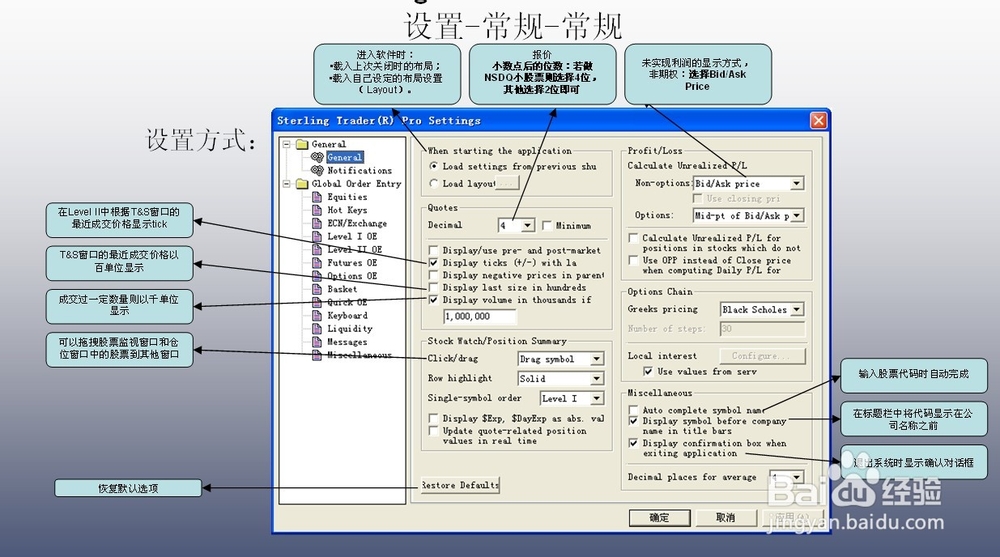
Task: Open the Click/drag dropdown
Action: 596,359
